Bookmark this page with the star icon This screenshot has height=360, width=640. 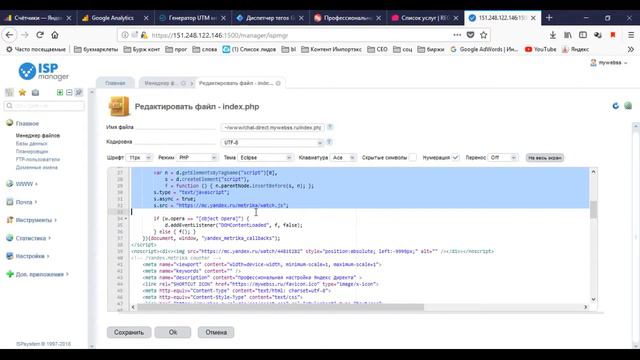484,35
